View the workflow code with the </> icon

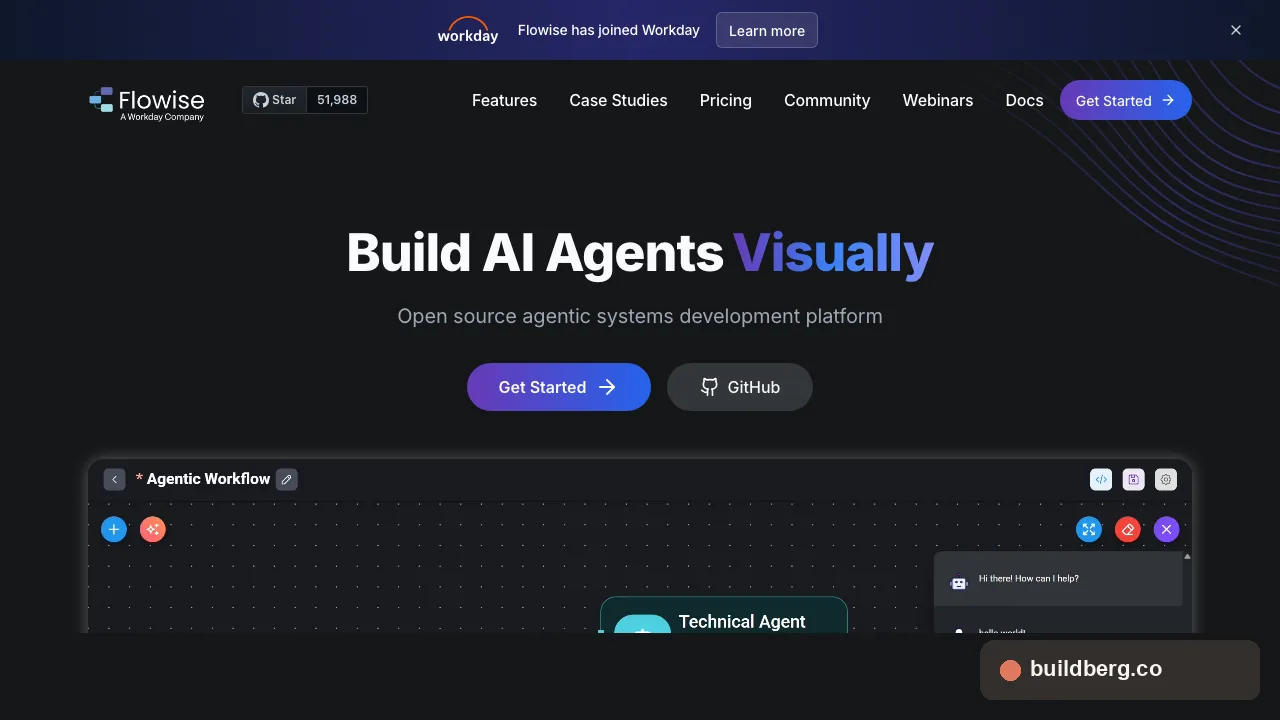(x=1101, y=479)
